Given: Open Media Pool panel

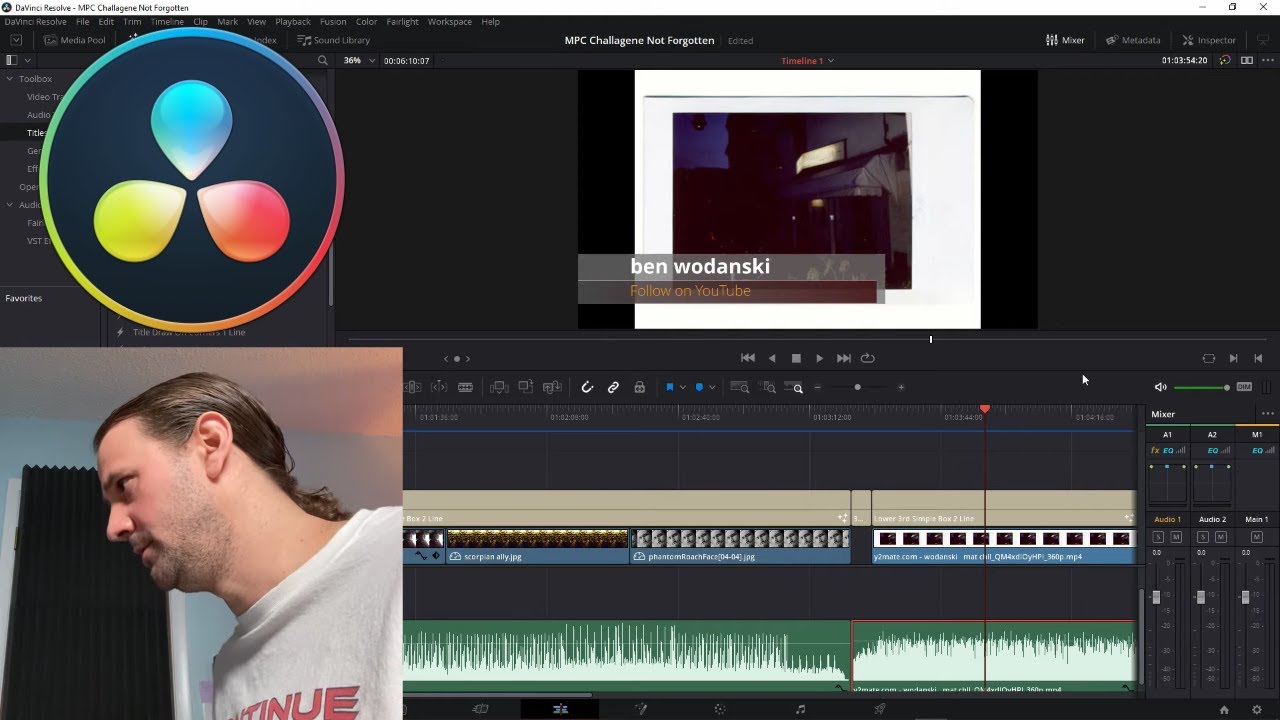Looking at the screenshot, I should (x=75, y=40).
